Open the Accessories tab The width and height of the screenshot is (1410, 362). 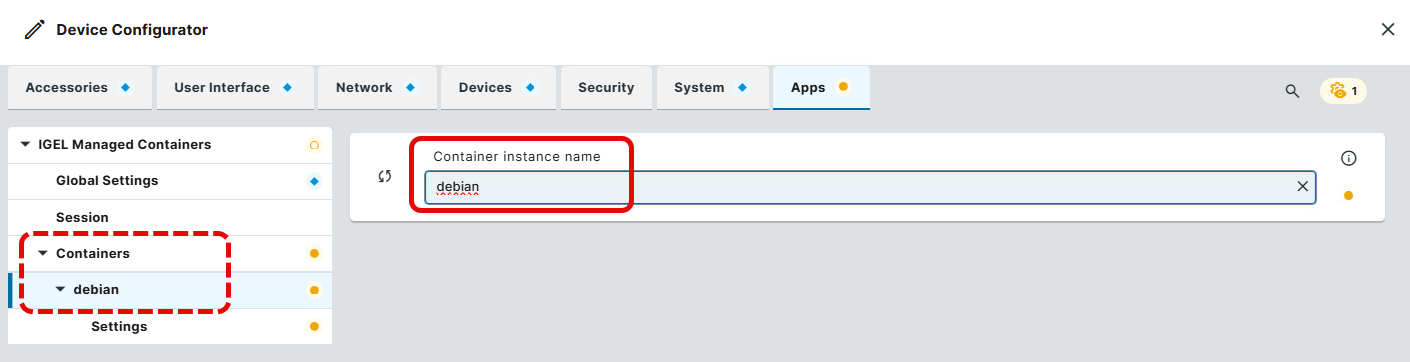79,88
